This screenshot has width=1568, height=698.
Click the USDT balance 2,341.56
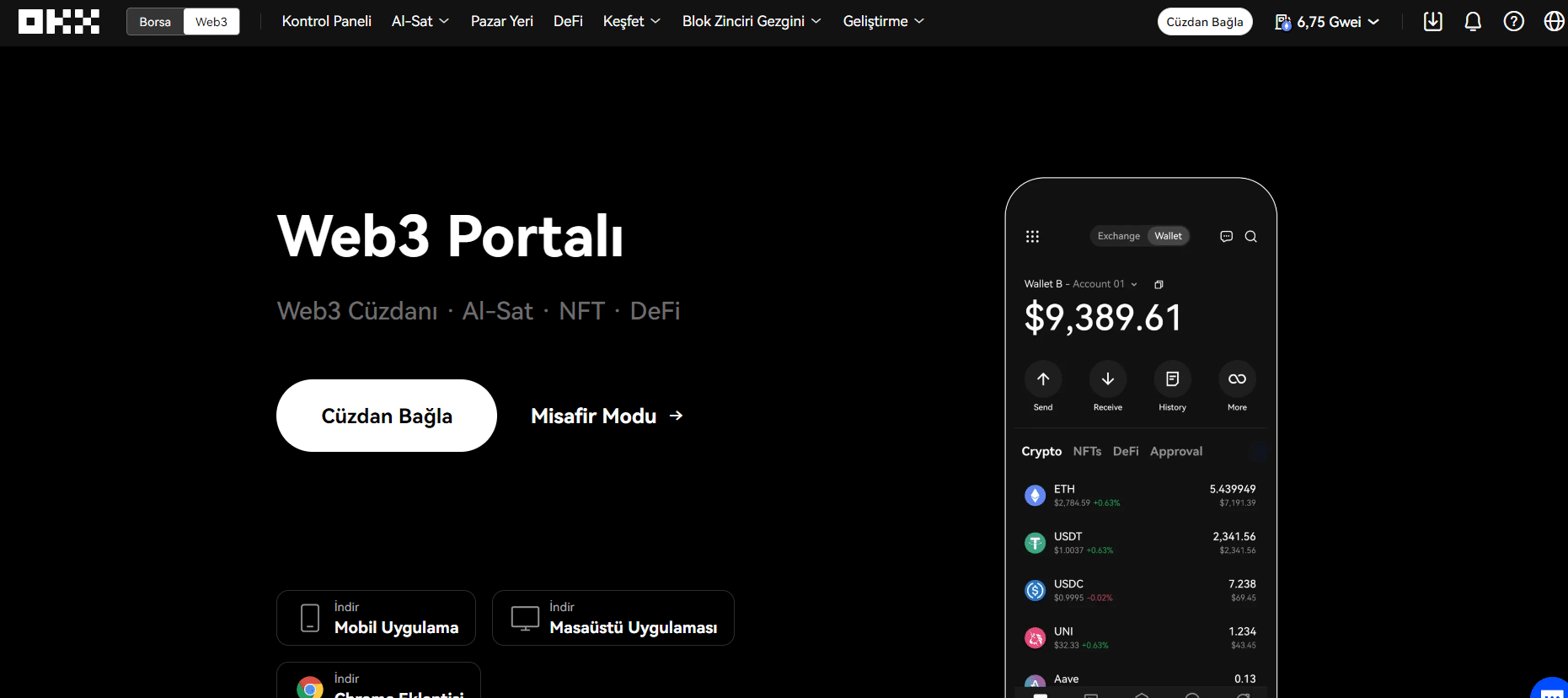[1234, 536]
